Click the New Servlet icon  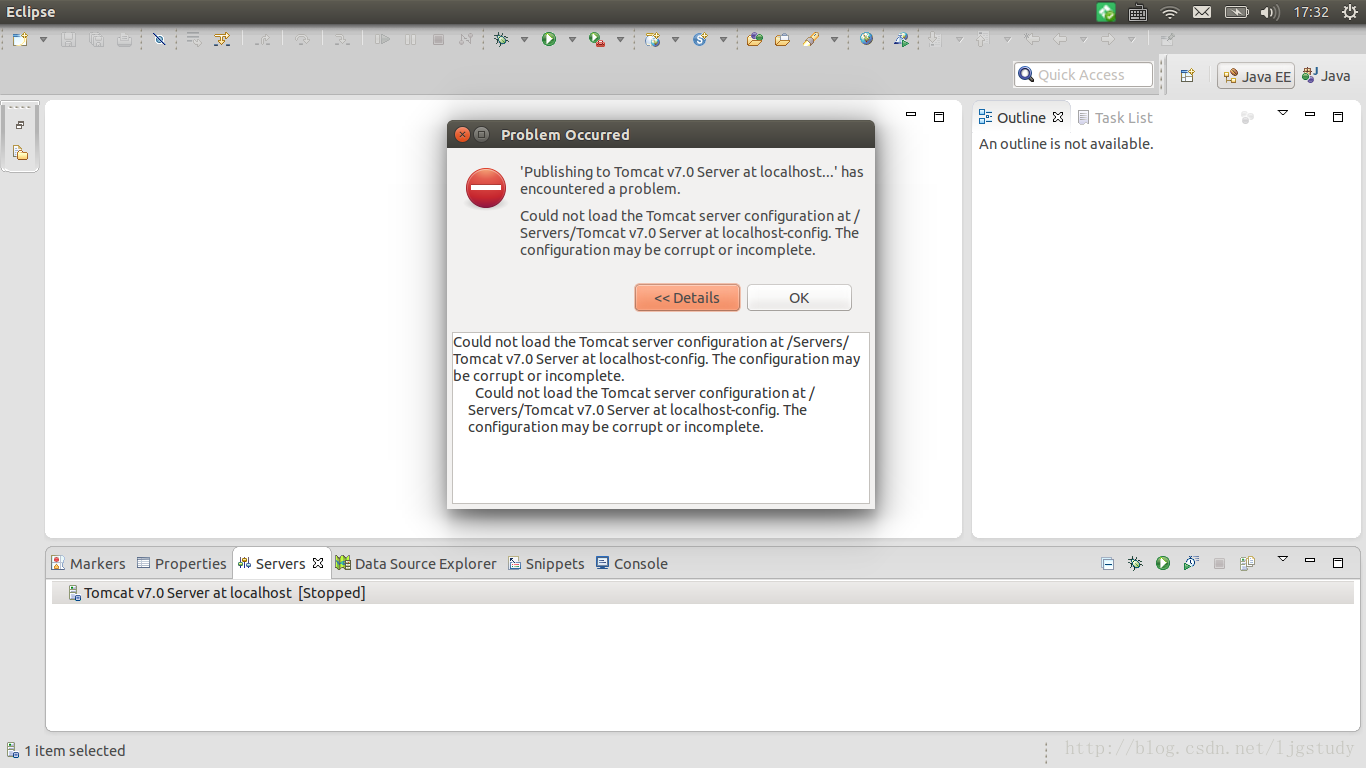(700, 40)
